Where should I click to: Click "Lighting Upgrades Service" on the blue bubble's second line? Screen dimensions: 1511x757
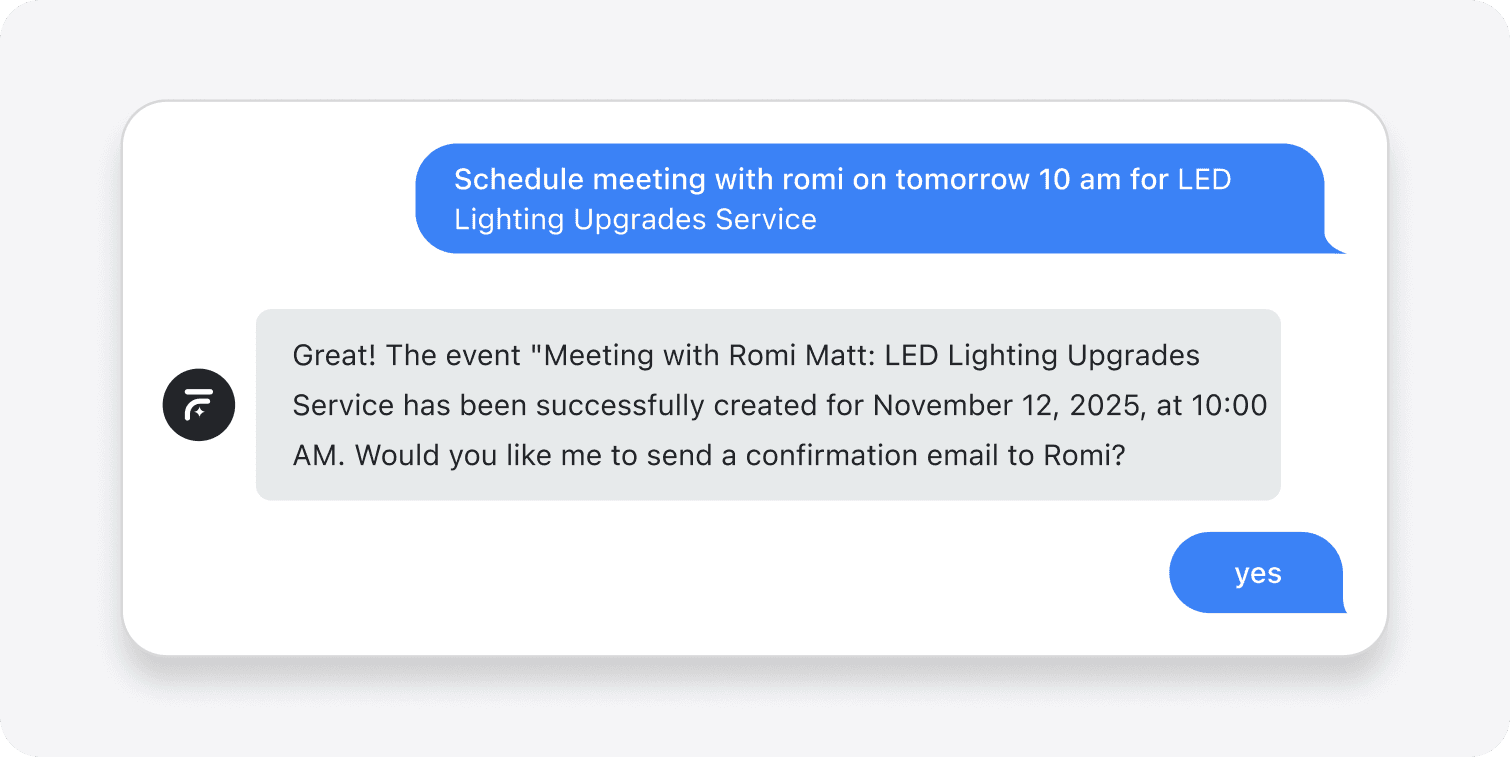pos(635,220)
